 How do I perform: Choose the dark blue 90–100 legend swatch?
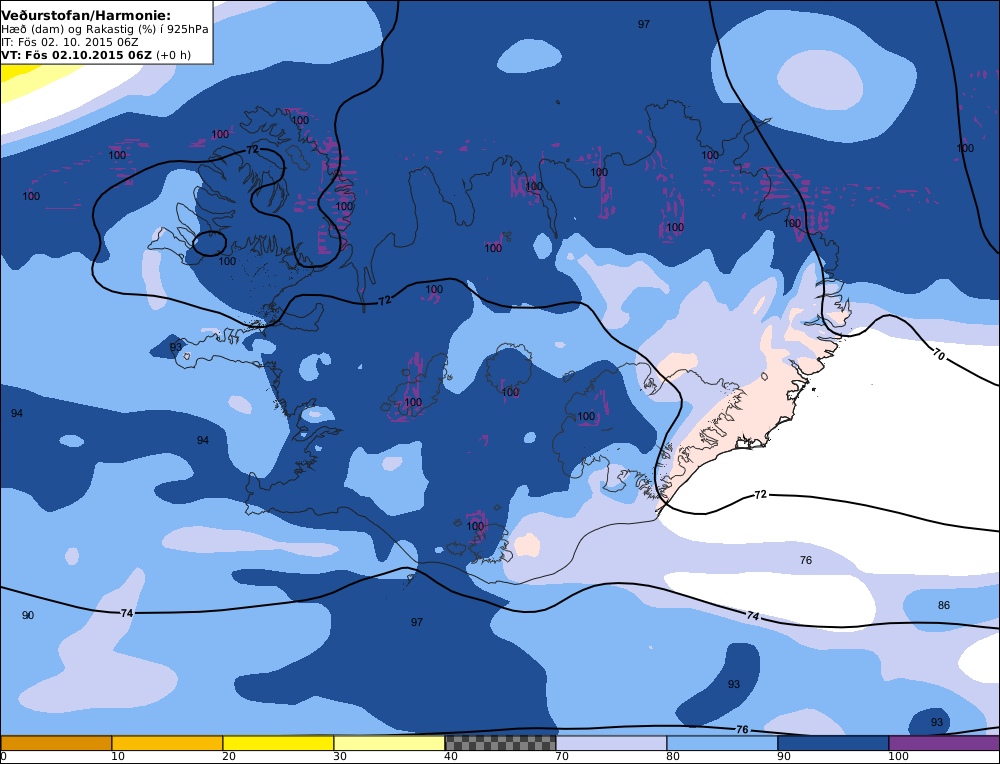pyautogui.click(x=833, y=742)
